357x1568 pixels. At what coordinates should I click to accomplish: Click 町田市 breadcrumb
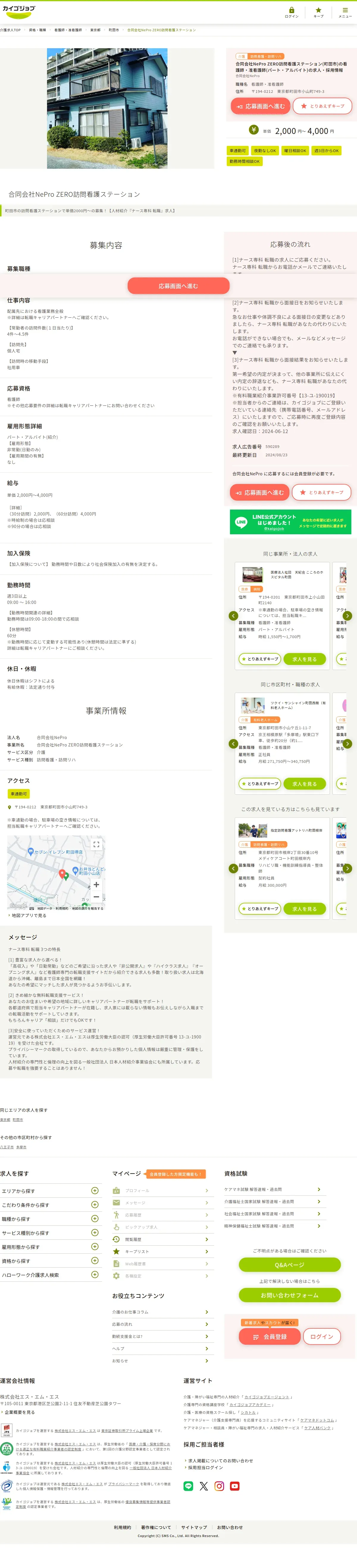pos(114,30)
